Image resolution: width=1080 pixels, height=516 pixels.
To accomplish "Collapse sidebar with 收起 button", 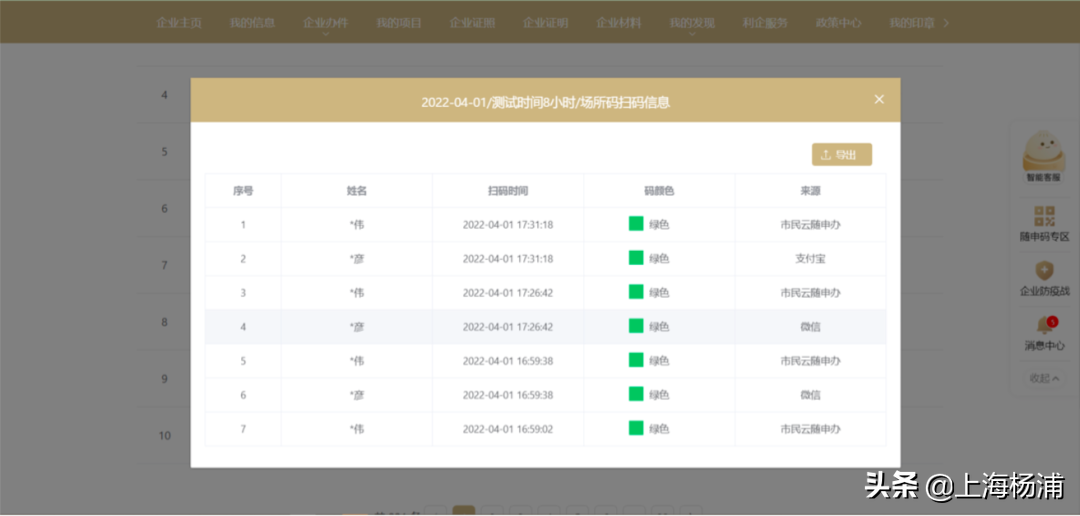I will point(1044,378).
